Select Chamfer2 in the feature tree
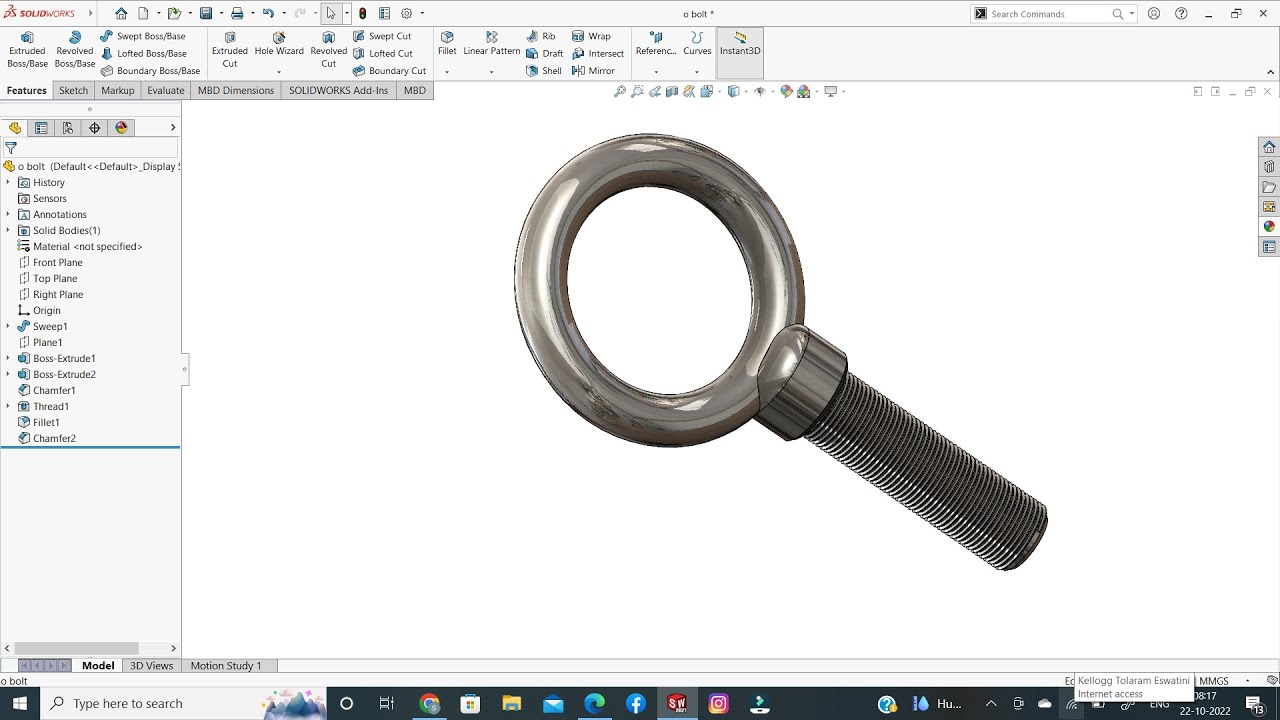 pos(47,438)
